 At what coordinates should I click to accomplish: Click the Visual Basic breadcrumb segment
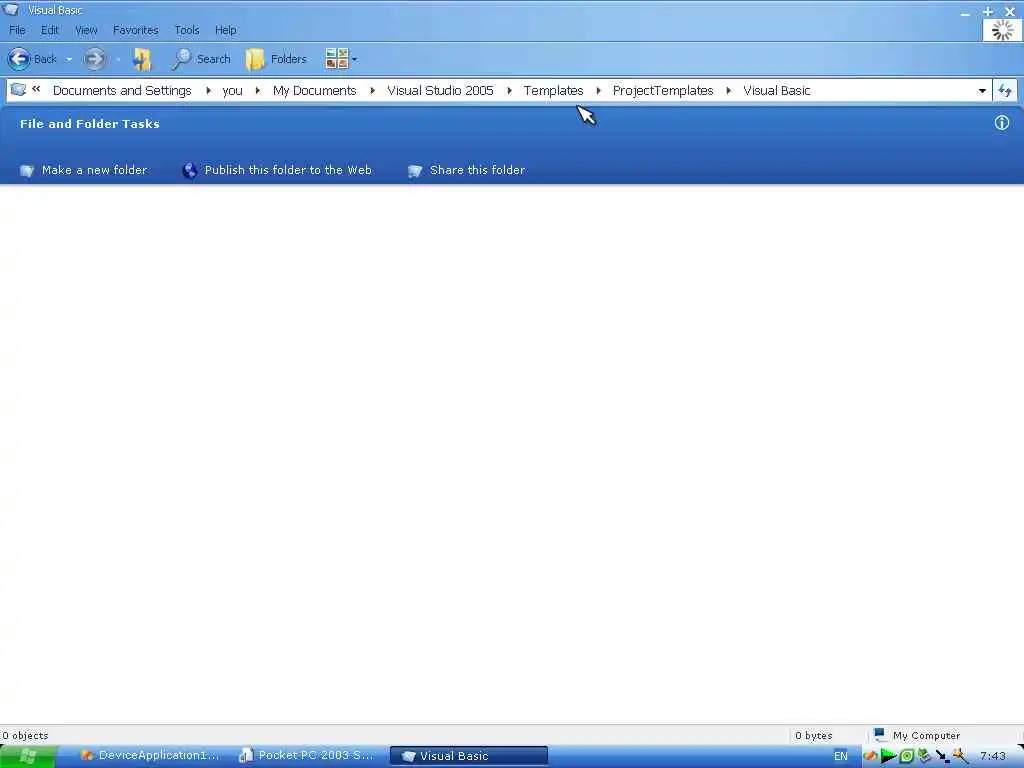776,91
